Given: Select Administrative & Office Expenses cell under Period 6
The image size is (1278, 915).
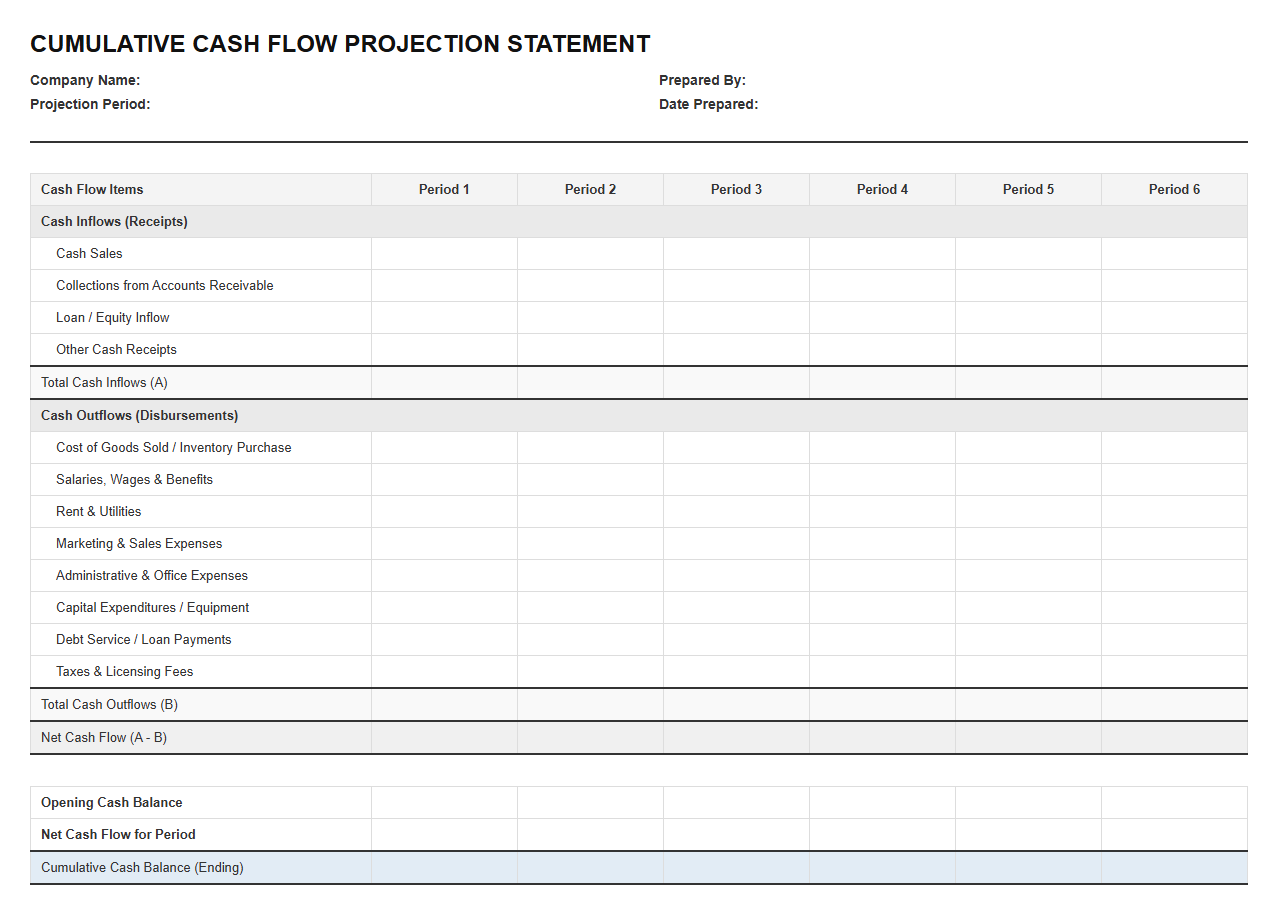Looking at the screenshot, I should (x=1174, y=575).
